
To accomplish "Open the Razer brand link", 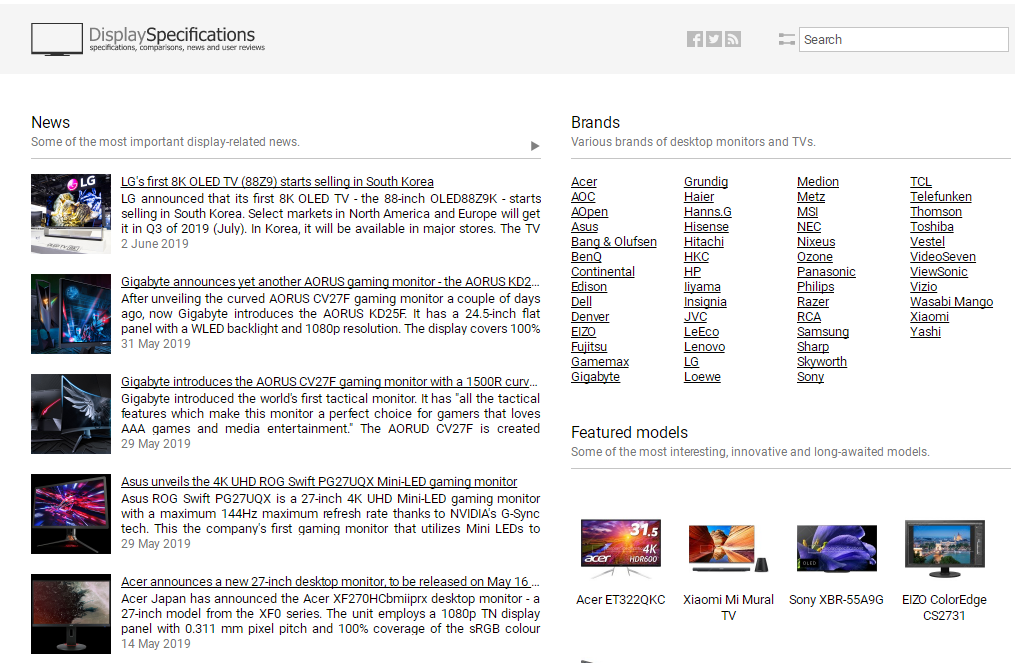I will pos(813,302).
